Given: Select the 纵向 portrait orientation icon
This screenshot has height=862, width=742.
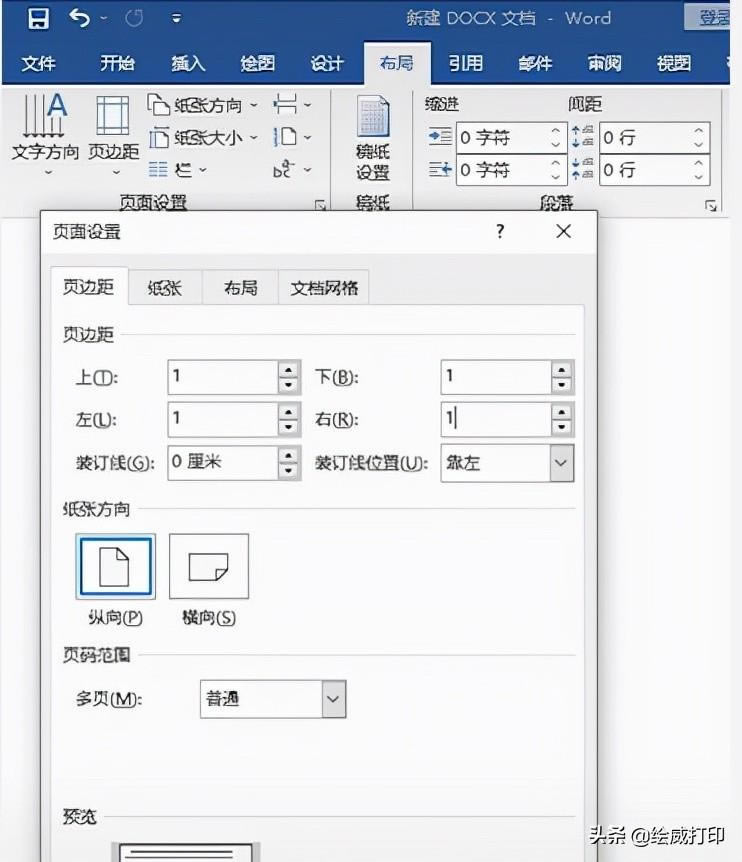Looking at the screenshot, I should pos(115,567).
